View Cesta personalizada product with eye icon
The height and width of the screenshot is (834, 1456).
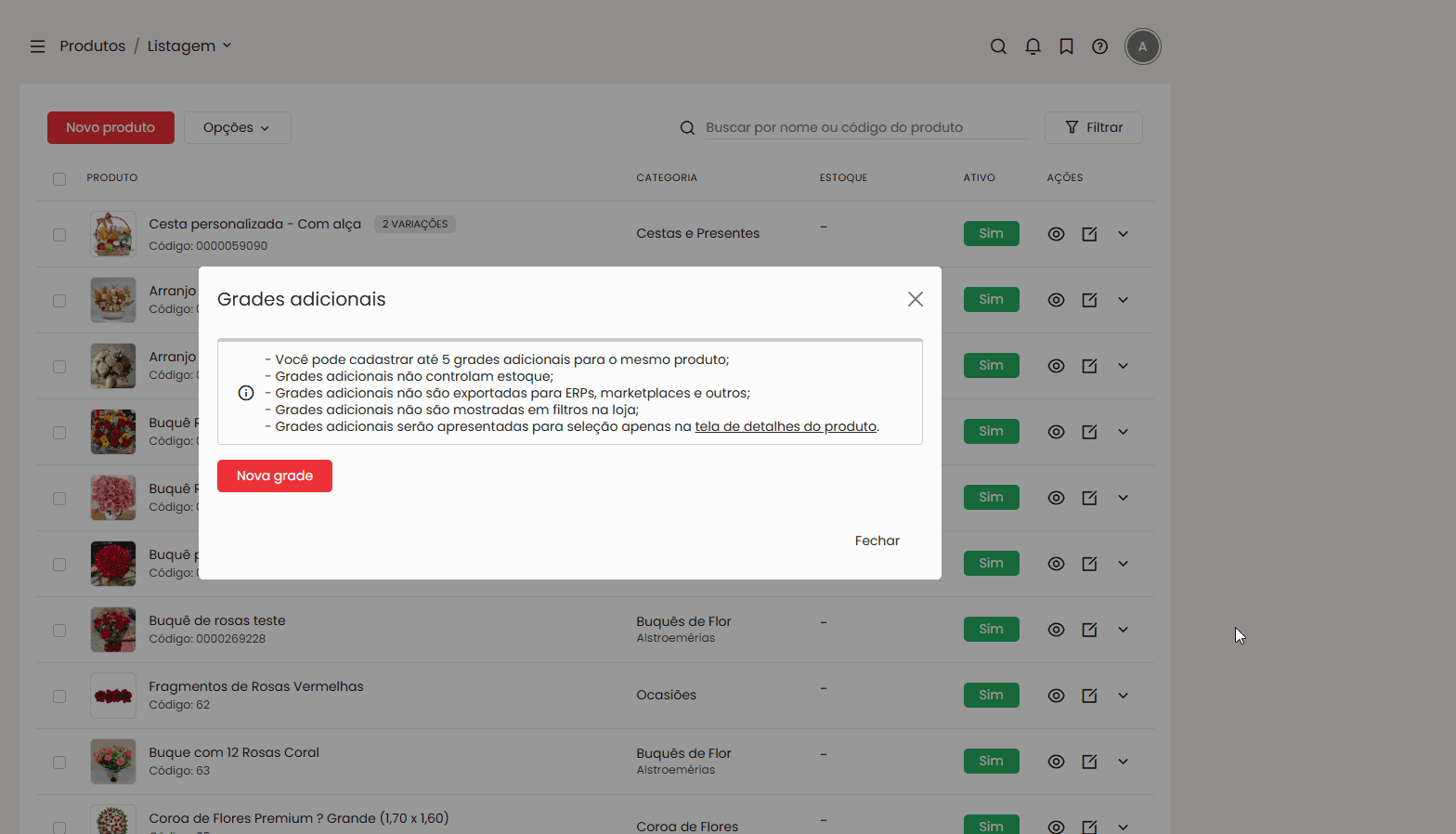click(1056, 234)
